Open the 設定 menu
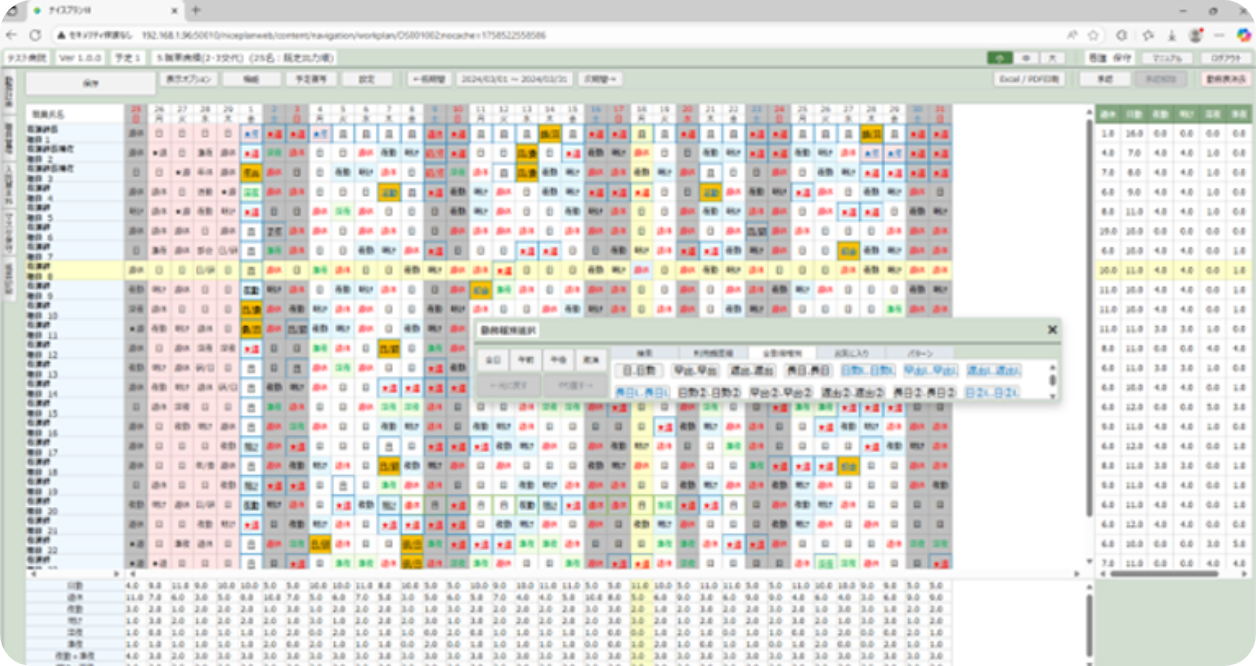Screen dimensions: 1256x666 (x=368, y=78)
